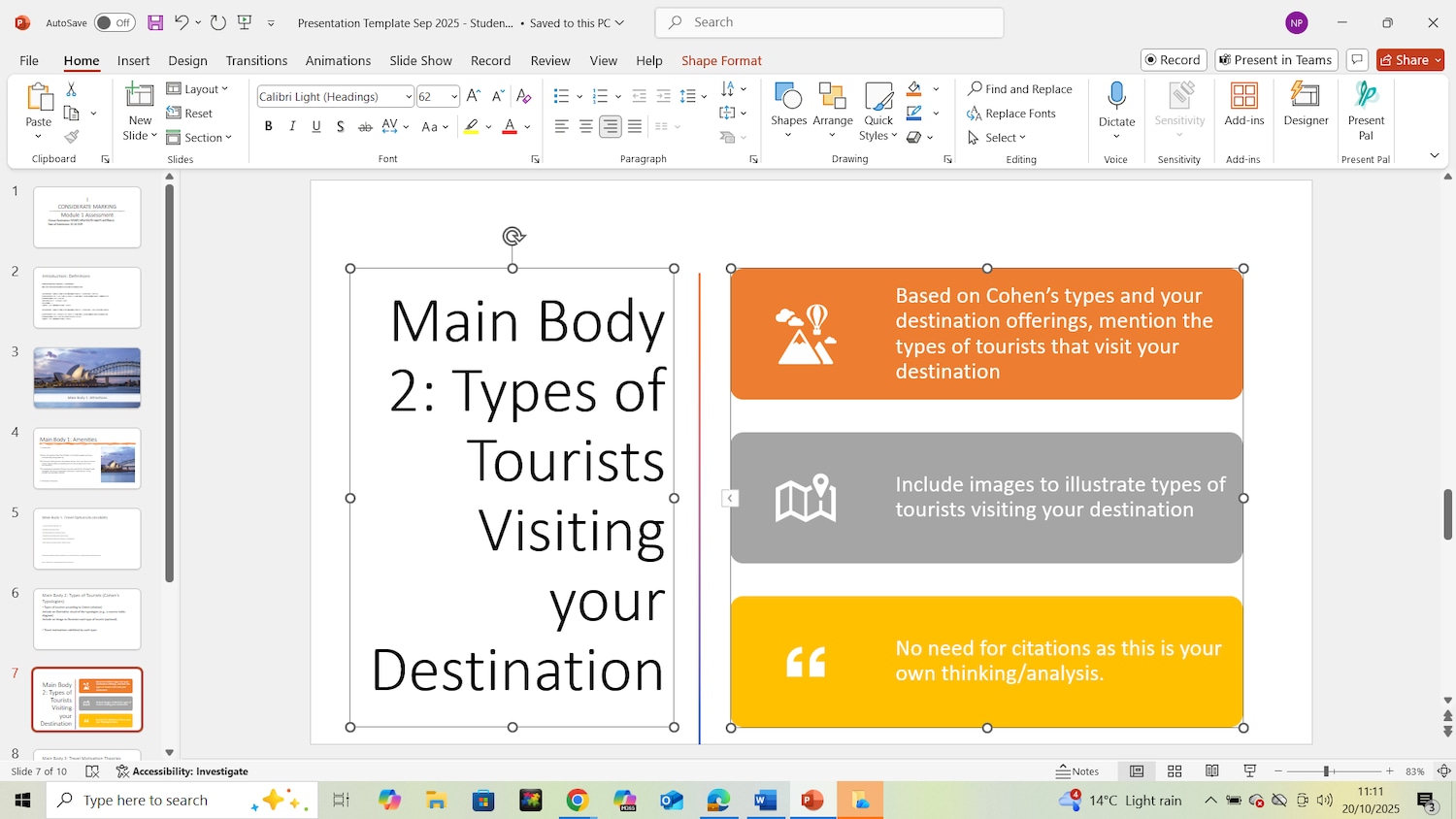This screenshot has width=1456, height=819.
Task: Click Clear All Formatting icon
Action: (x=523, y=96)
